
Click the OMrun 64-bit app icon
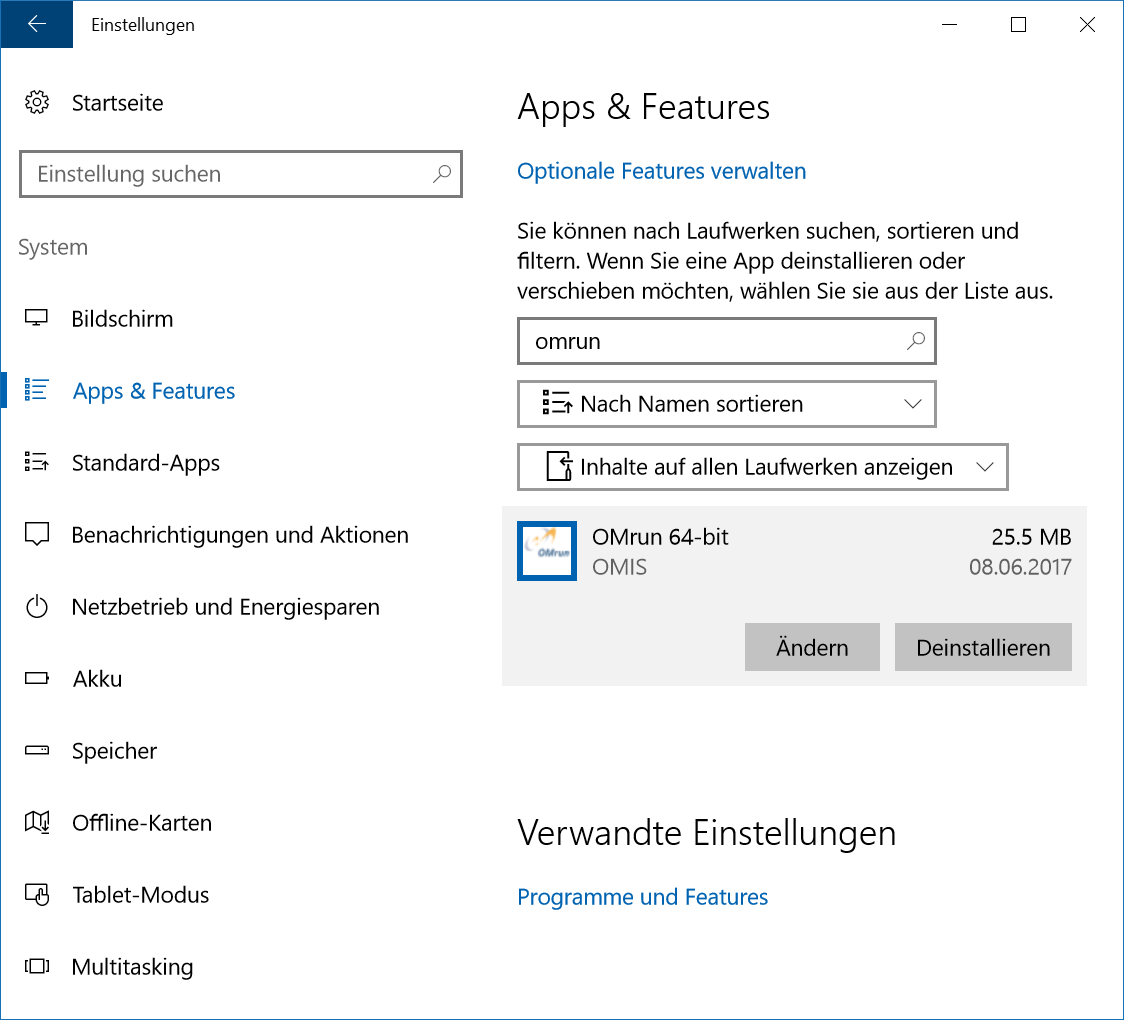(x=547, y=551)
